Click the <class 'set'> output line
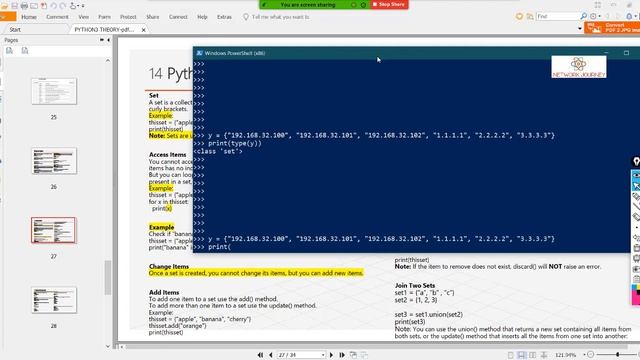640x360 pixels. point(218,151)
